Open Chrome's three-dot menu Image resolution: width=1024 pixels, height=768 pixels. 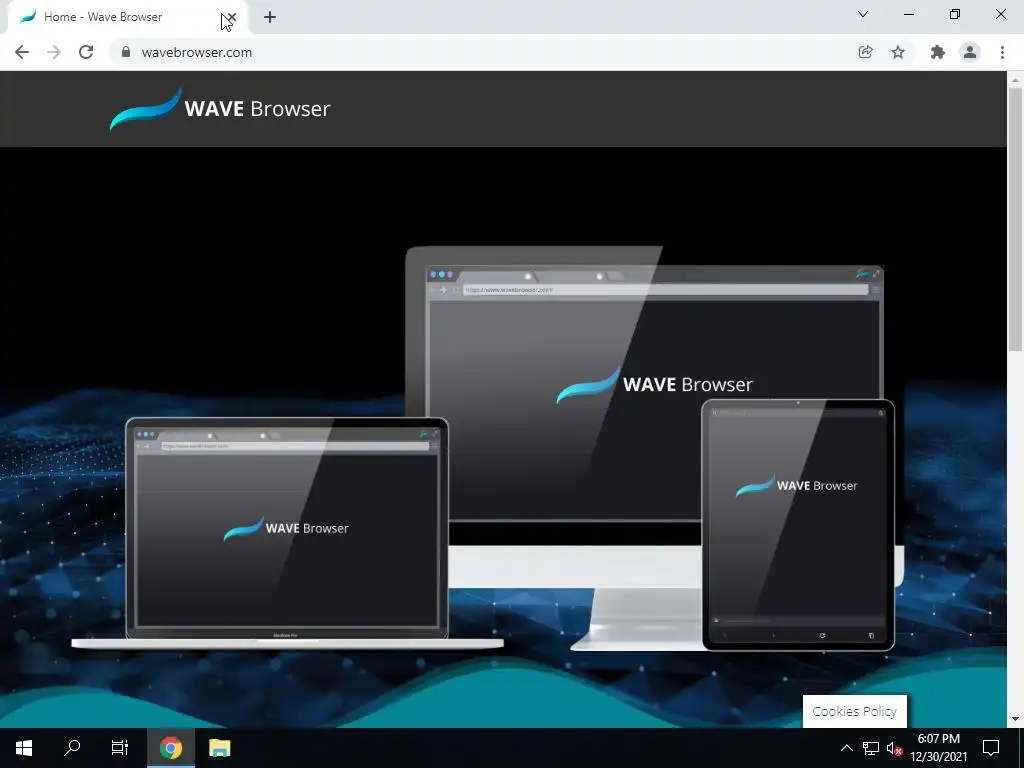coord(1002,52)
